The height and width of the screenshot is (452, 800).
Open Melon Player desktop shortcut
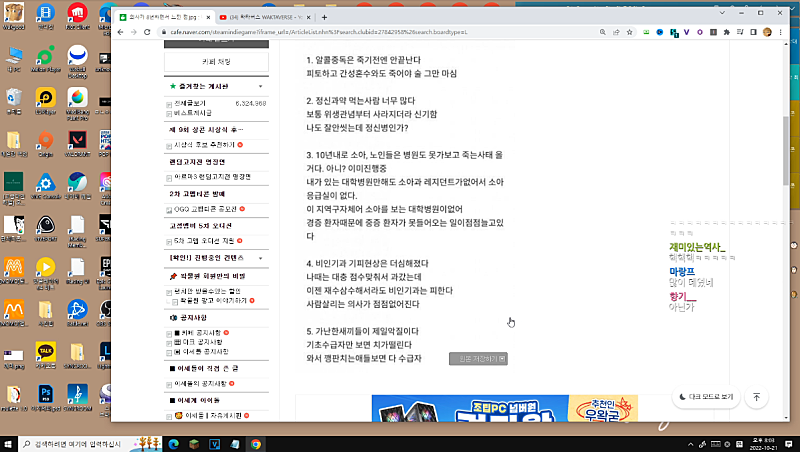(x=45, y=58)
